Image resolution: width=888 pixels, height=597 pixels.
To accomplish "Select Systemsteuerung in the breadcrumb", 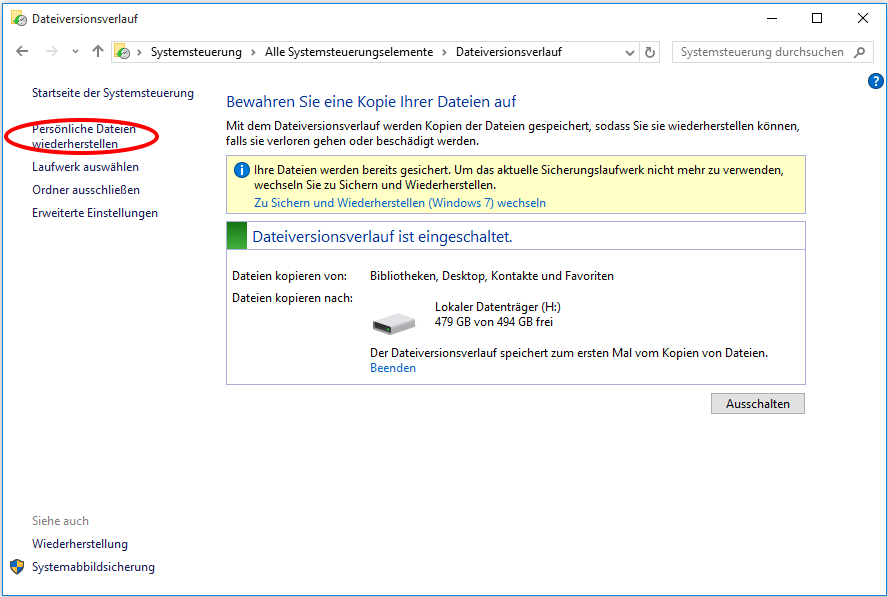I will click(x=196, y=52).
